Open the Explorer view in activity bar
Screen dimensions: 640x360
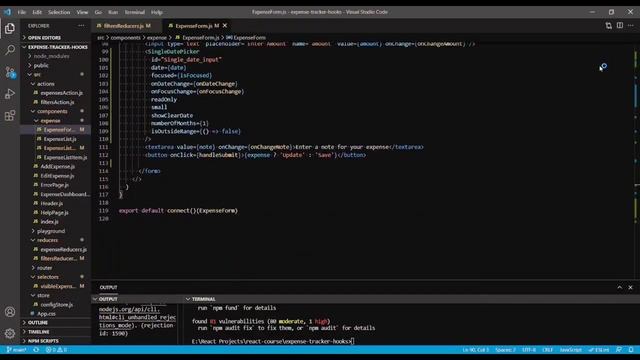click(10, 28)
